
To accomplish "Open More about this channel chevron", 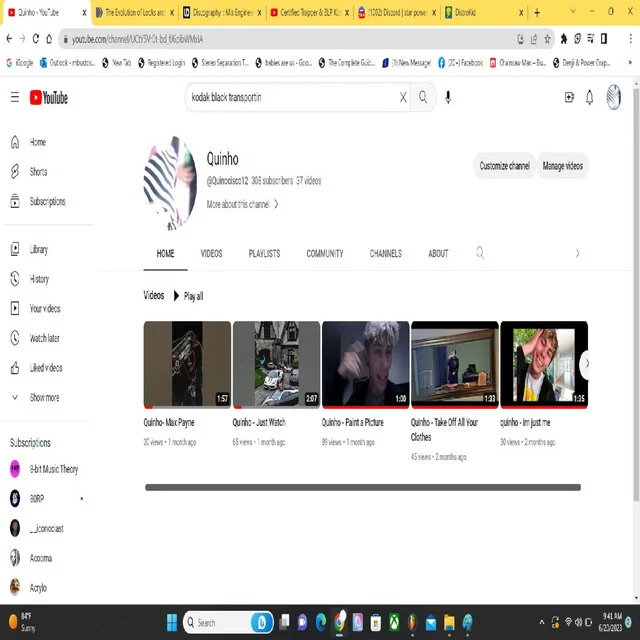I will click(x=276, y=204).
